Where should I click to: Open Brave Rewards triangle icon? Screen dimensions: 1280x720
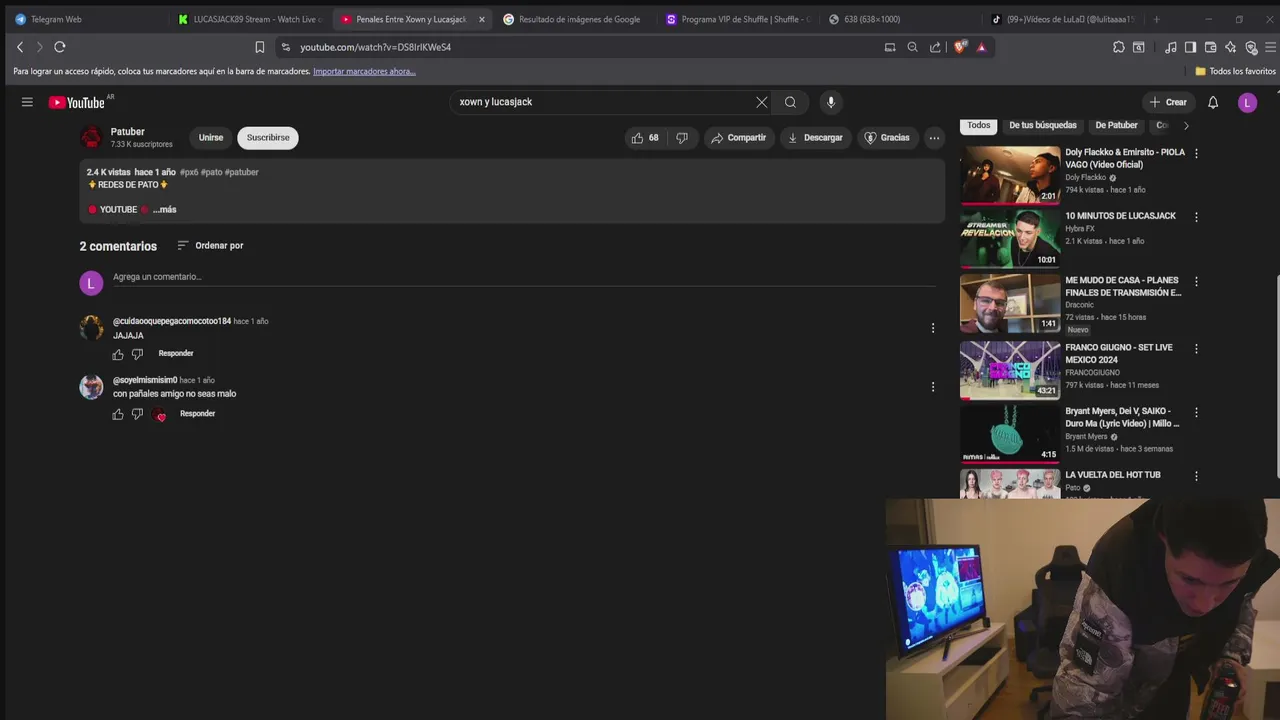pyautogui.click(x=981, y=47)
